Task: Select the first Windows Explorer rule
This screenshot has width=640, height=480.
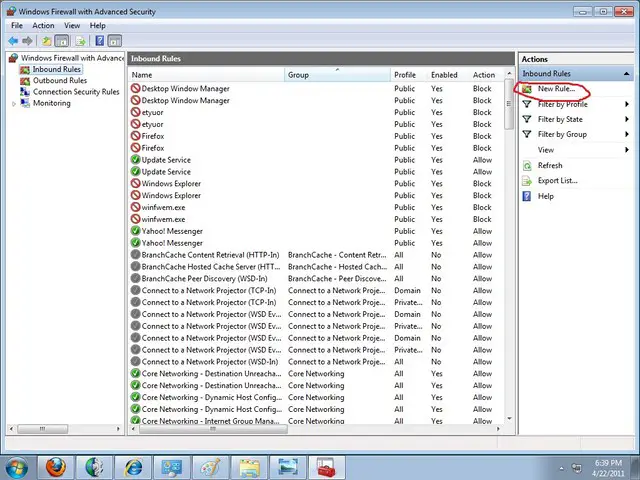Action: point(316,184)
